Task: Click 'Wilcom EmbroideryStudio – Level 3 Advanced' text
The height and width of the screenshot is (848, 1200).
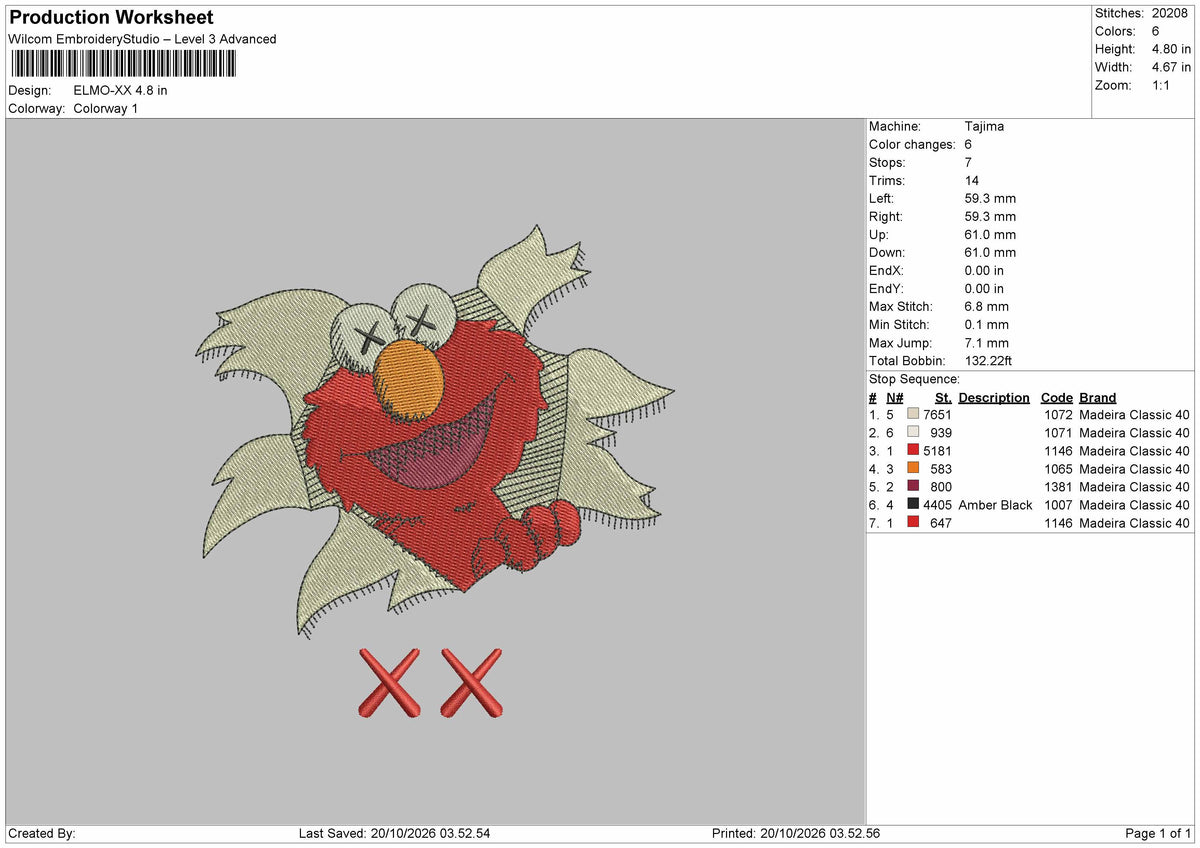Action: [142, 39]
